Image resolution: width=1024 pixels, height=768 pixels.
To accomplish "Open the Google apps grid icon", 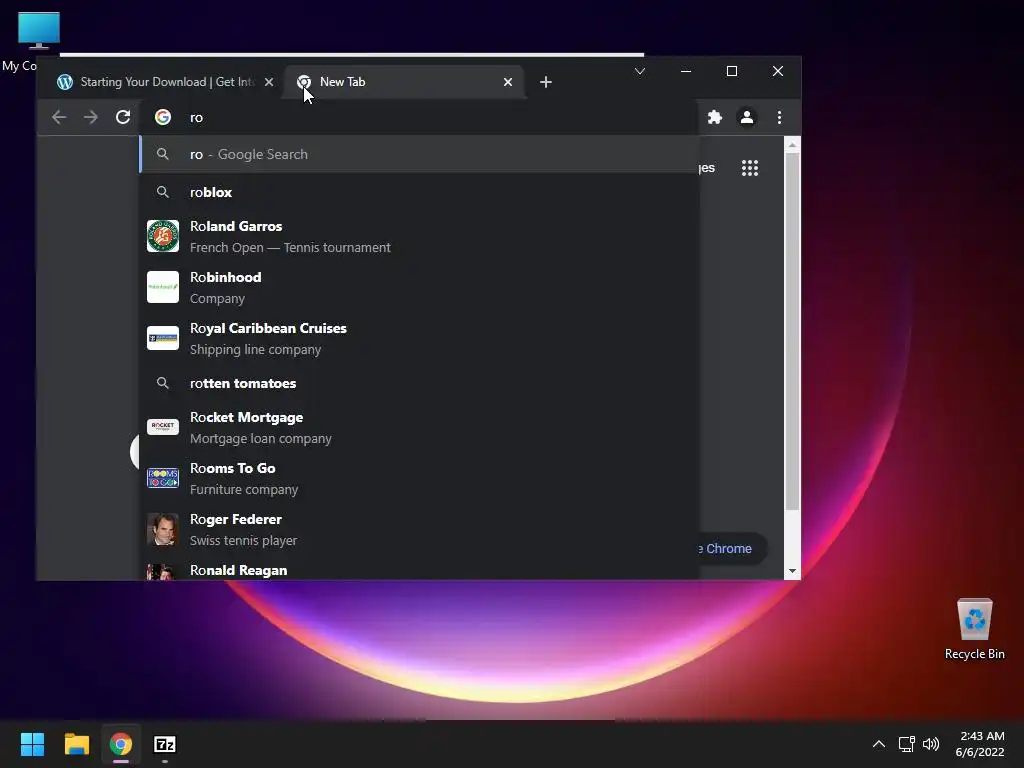I will pyautogui.click(x=750, y=168).
